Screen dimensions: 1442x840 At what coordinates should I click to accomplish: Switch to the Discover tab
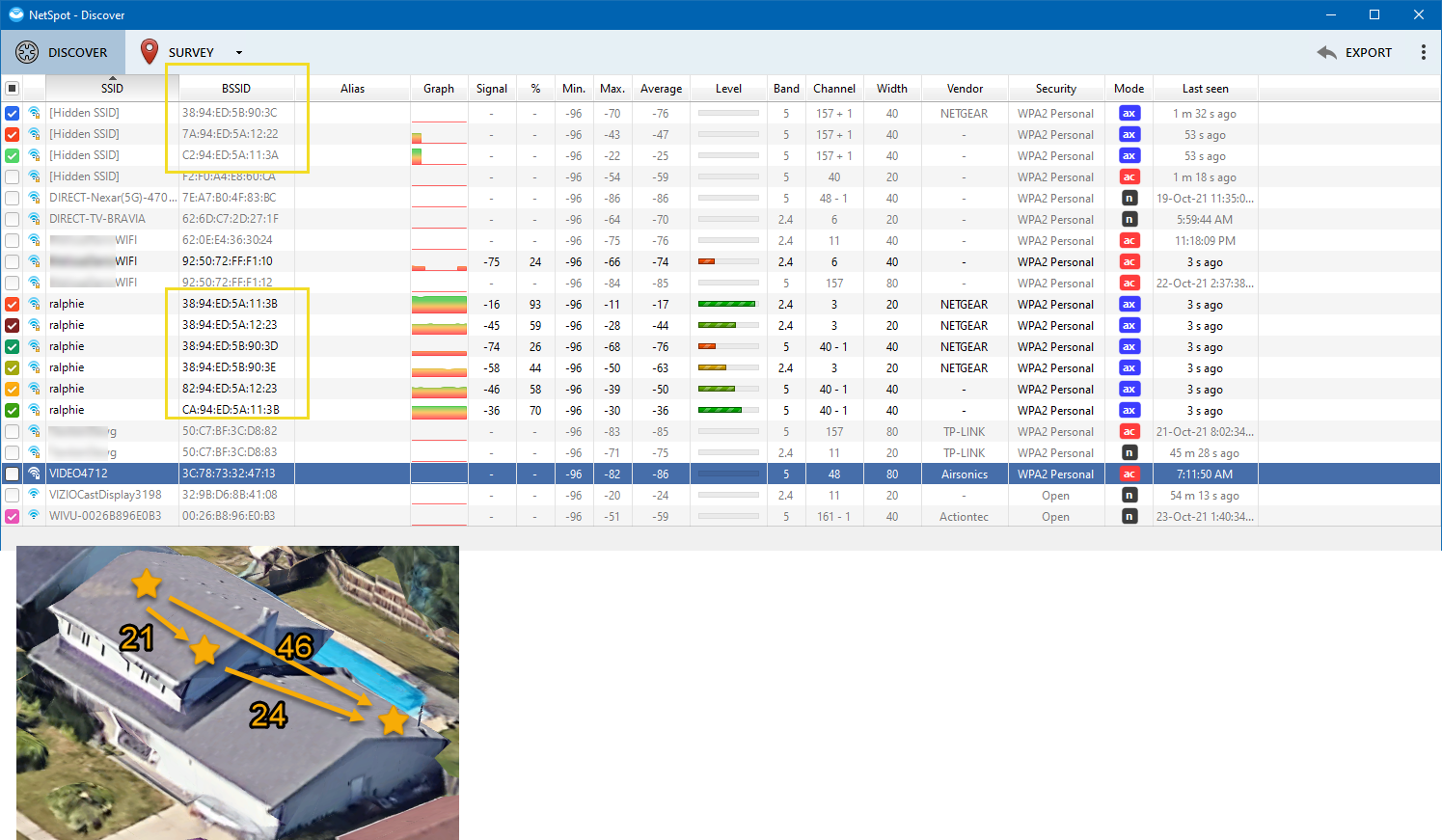coord(77,53)
